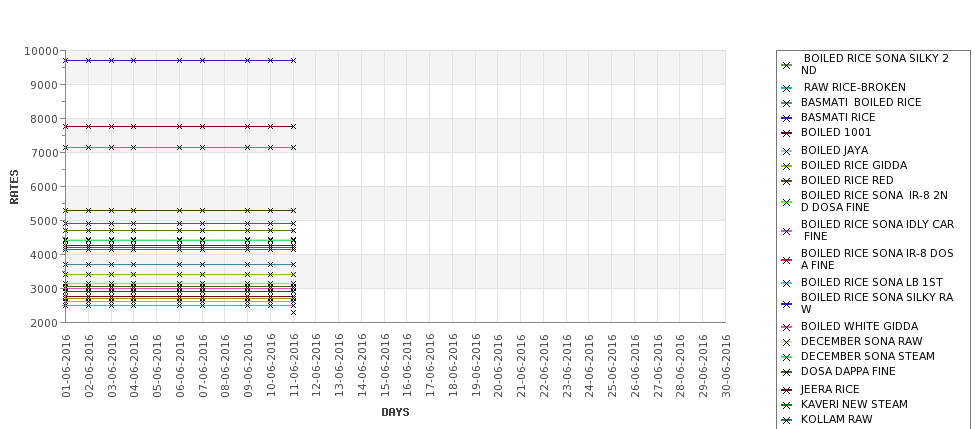
Task: Click the DAYS x-axis title
Action: coord(395,412)
